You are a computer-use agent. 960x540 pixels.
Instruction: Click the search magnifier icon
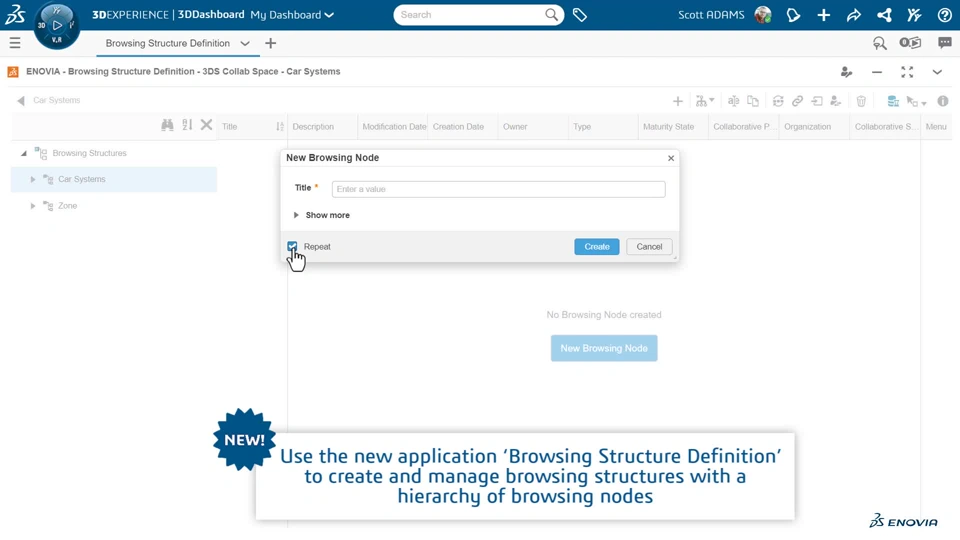tap(551, 15)
